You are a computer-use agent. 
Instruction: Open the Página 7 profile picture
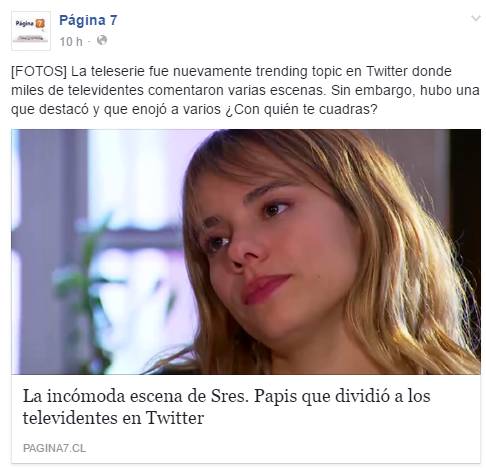(x=31, y=31)
